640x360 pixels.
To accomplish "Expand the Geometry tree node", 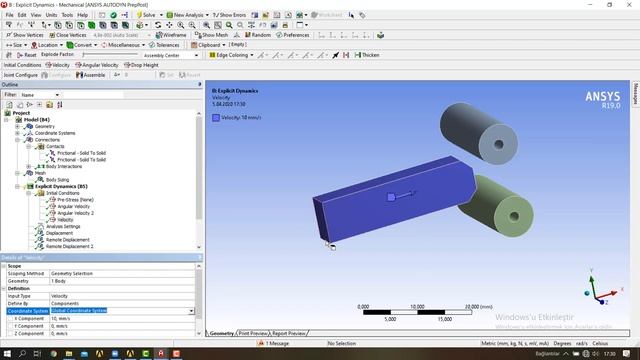I will tap(17, 127).
